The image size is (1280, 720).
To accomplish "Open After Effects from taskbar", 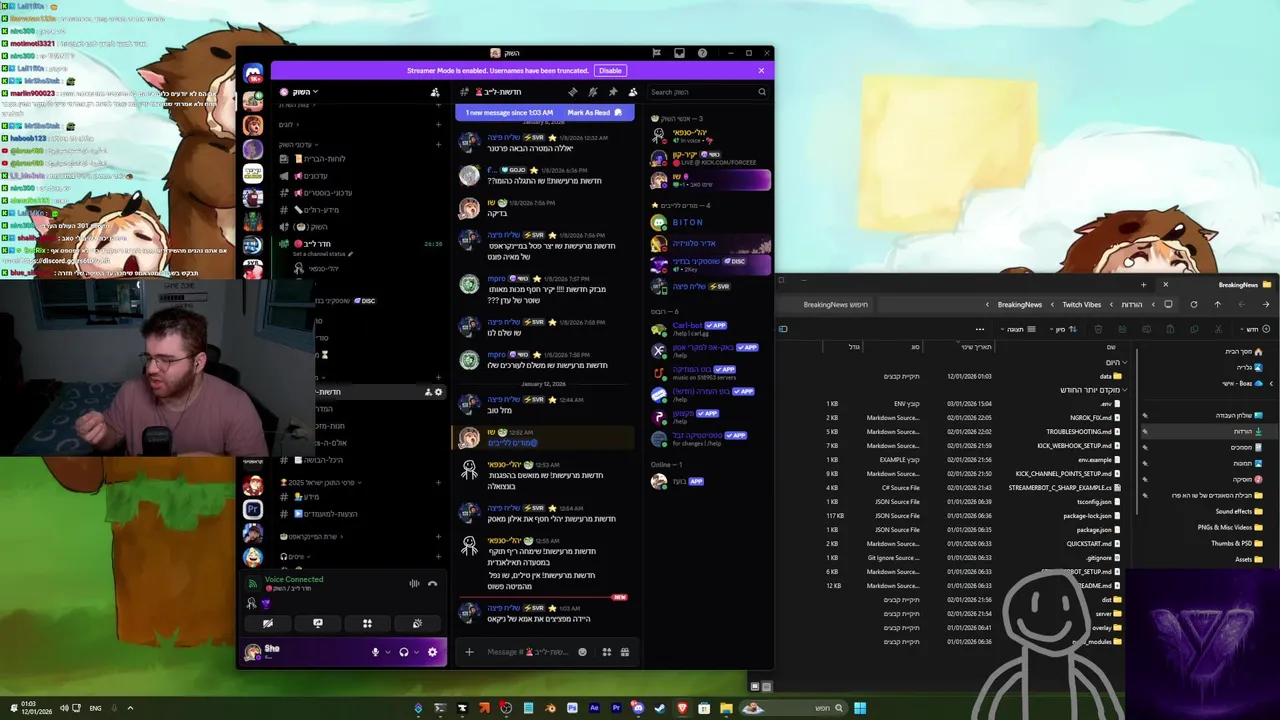I will click(x=594, y=708).
